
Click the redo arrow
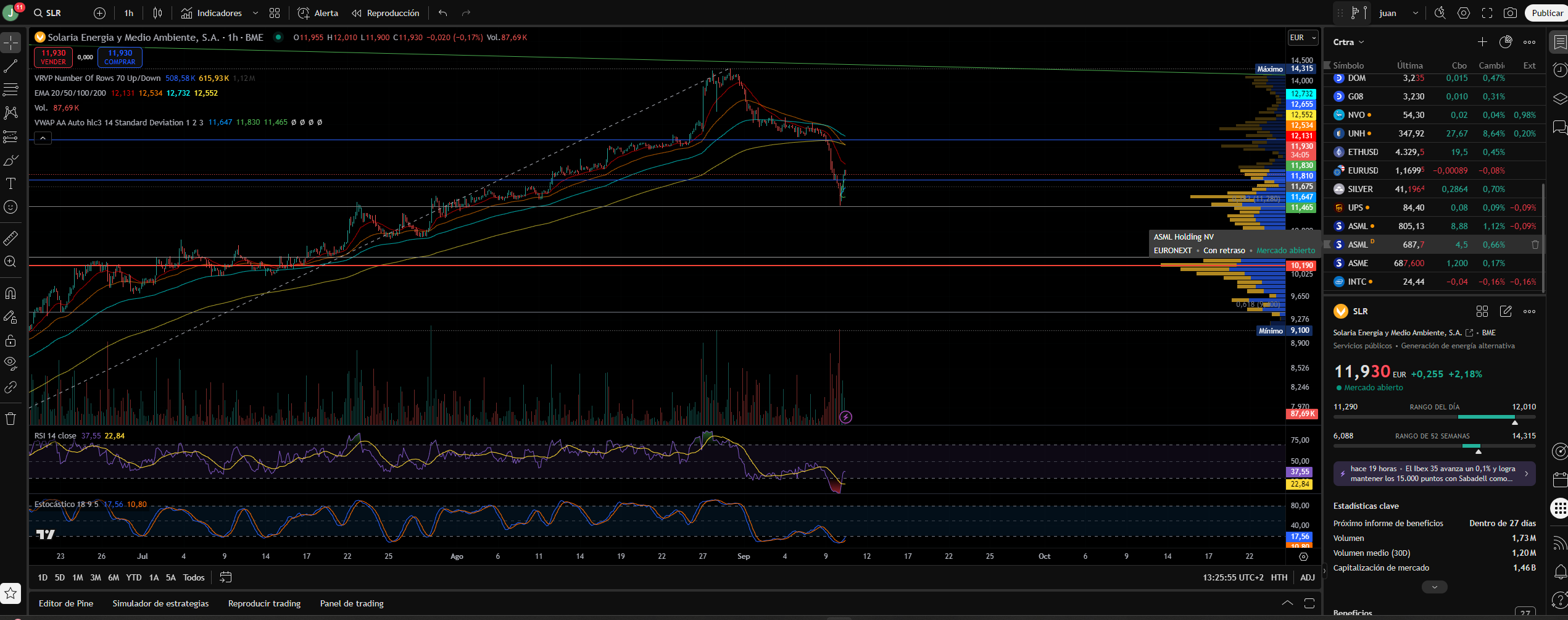[x=467, y=13]
